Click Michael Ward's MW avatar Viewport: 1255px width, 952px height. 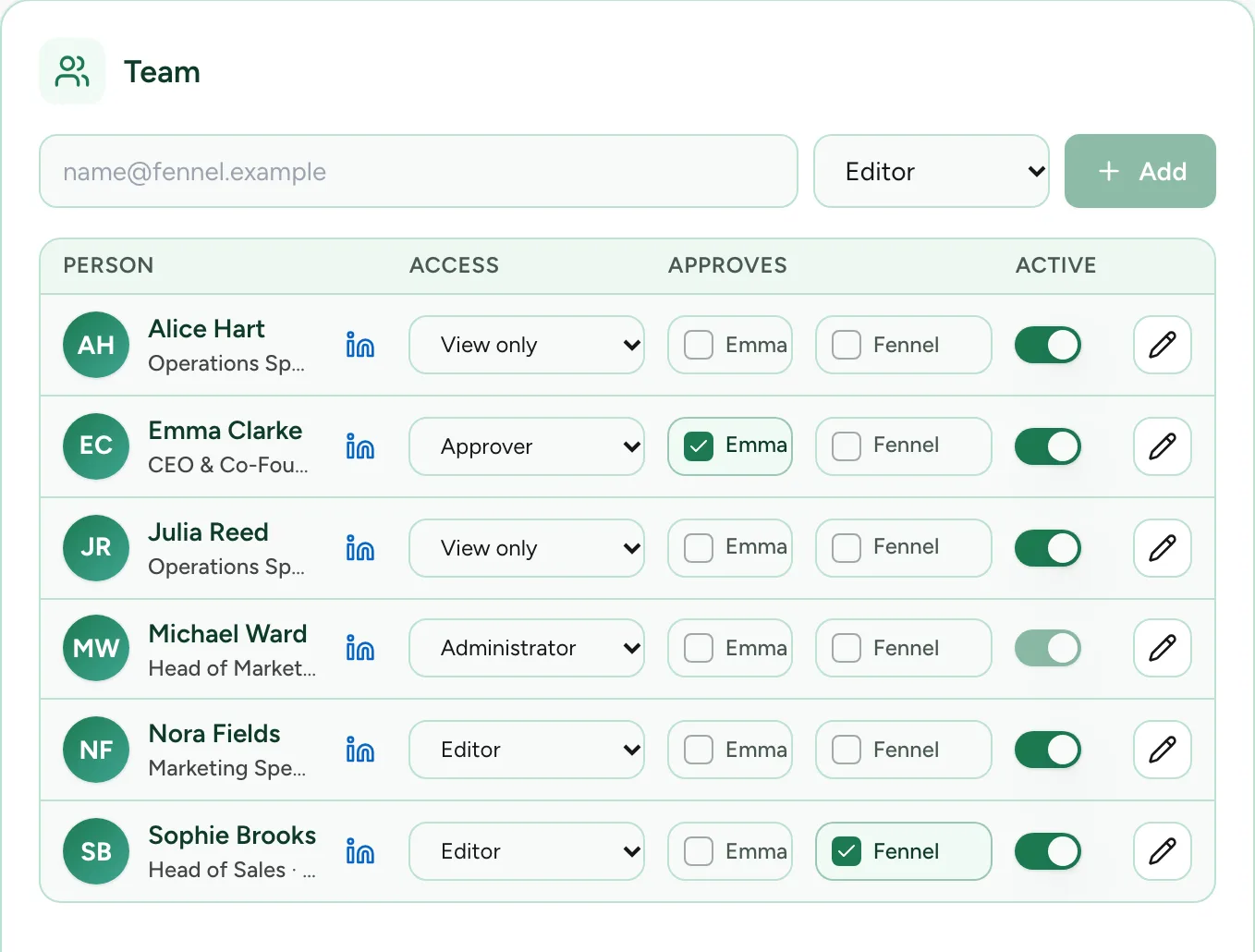96,648
